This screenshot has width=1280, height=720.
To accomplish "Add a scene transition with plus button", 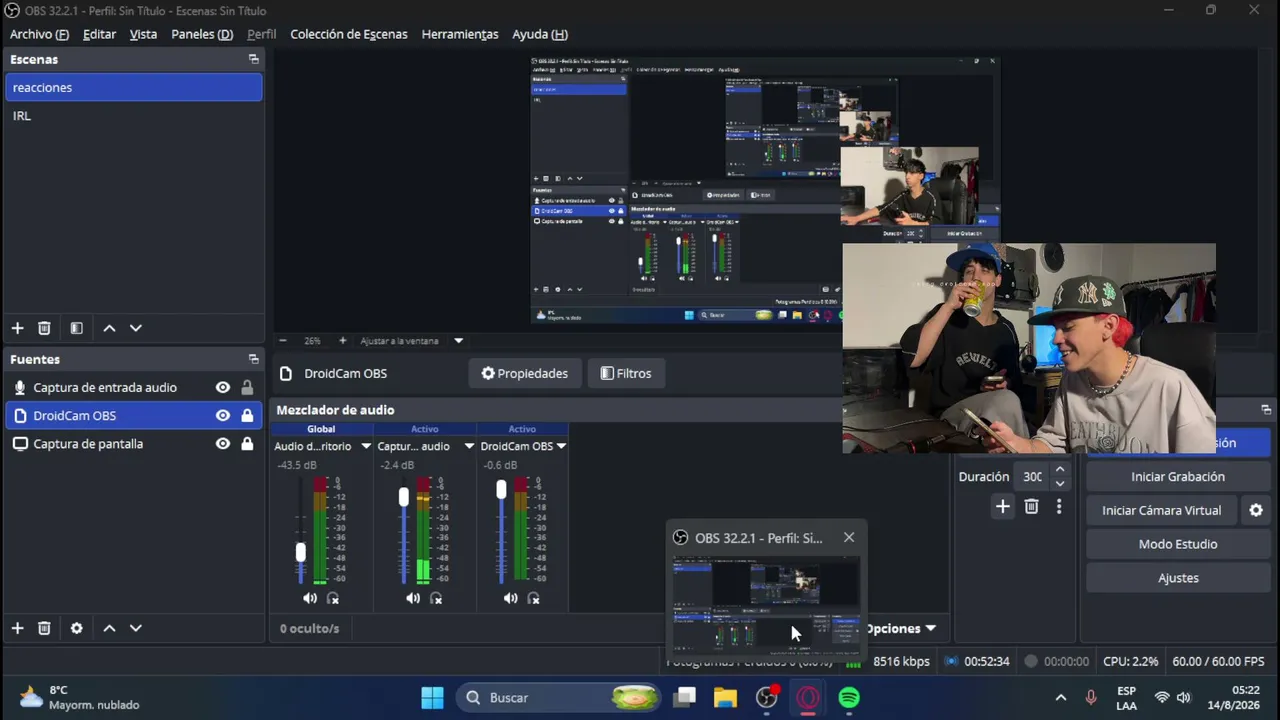I will tap(1002, 507).
